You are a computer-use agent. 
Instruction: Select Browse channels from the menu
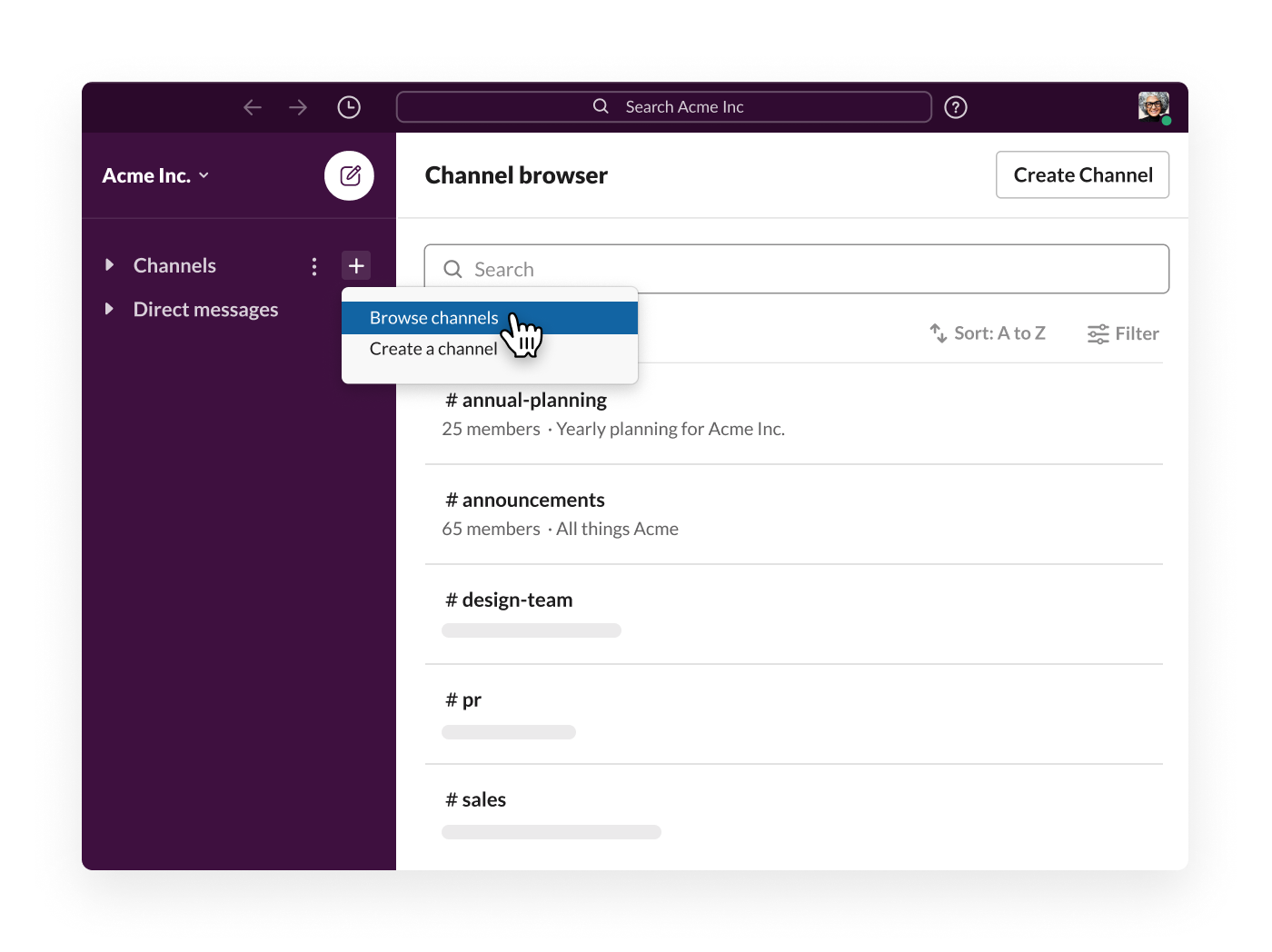point(432,317)
